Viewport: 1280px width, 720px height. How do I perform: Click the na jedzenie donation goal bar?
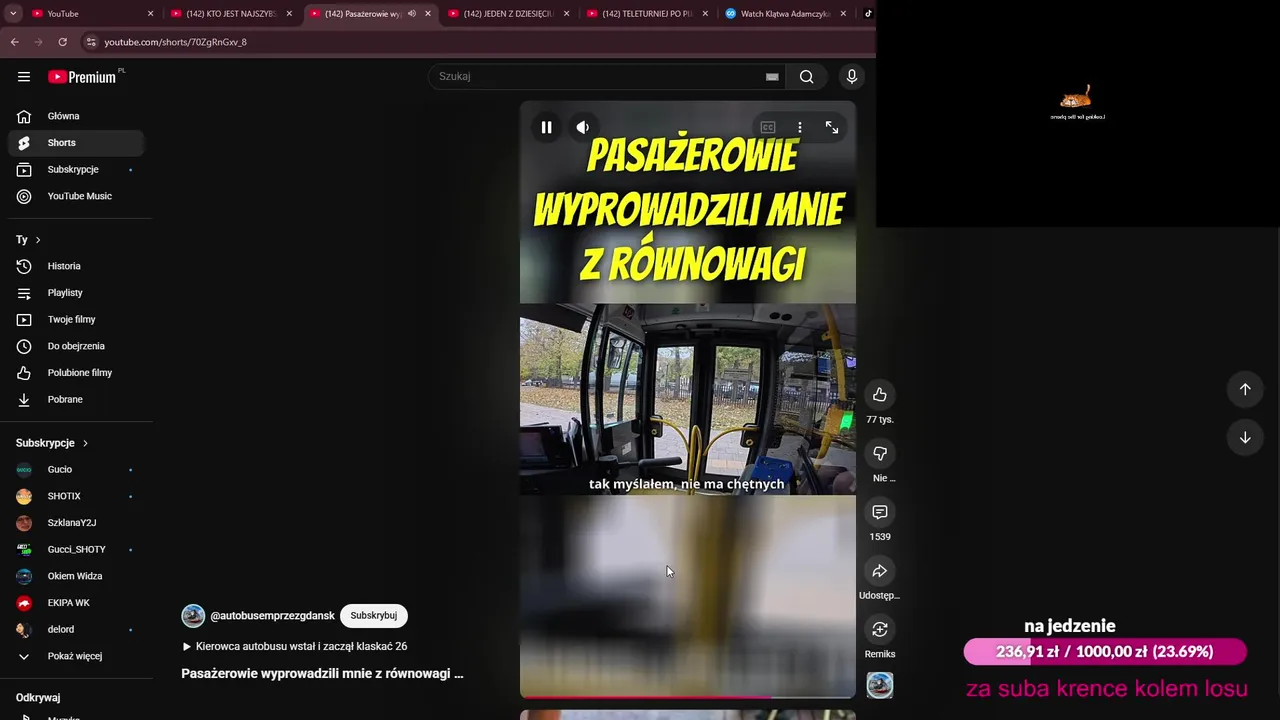[x=1105, y=652]
